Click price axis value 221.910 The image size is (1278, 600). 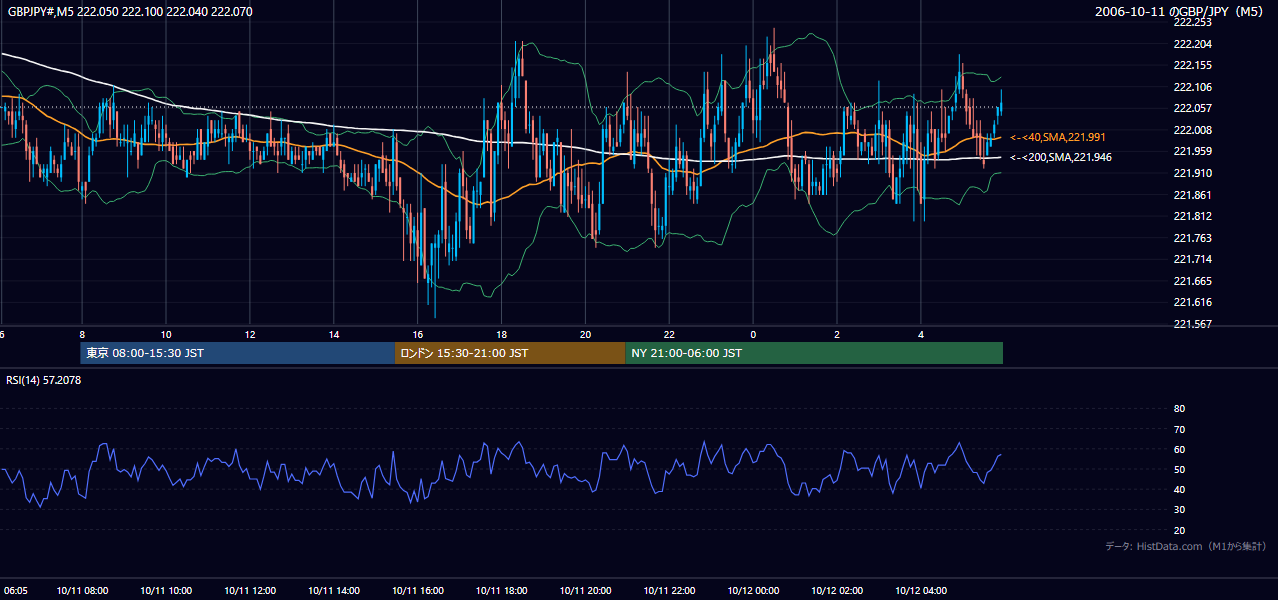(x=1192, y=173)
